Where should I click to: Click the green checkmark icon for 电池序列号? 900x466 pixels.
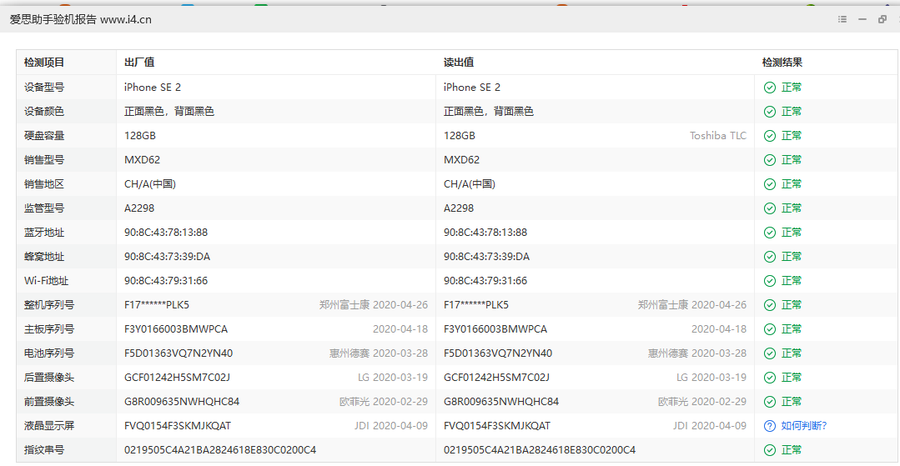click(769, 353)
